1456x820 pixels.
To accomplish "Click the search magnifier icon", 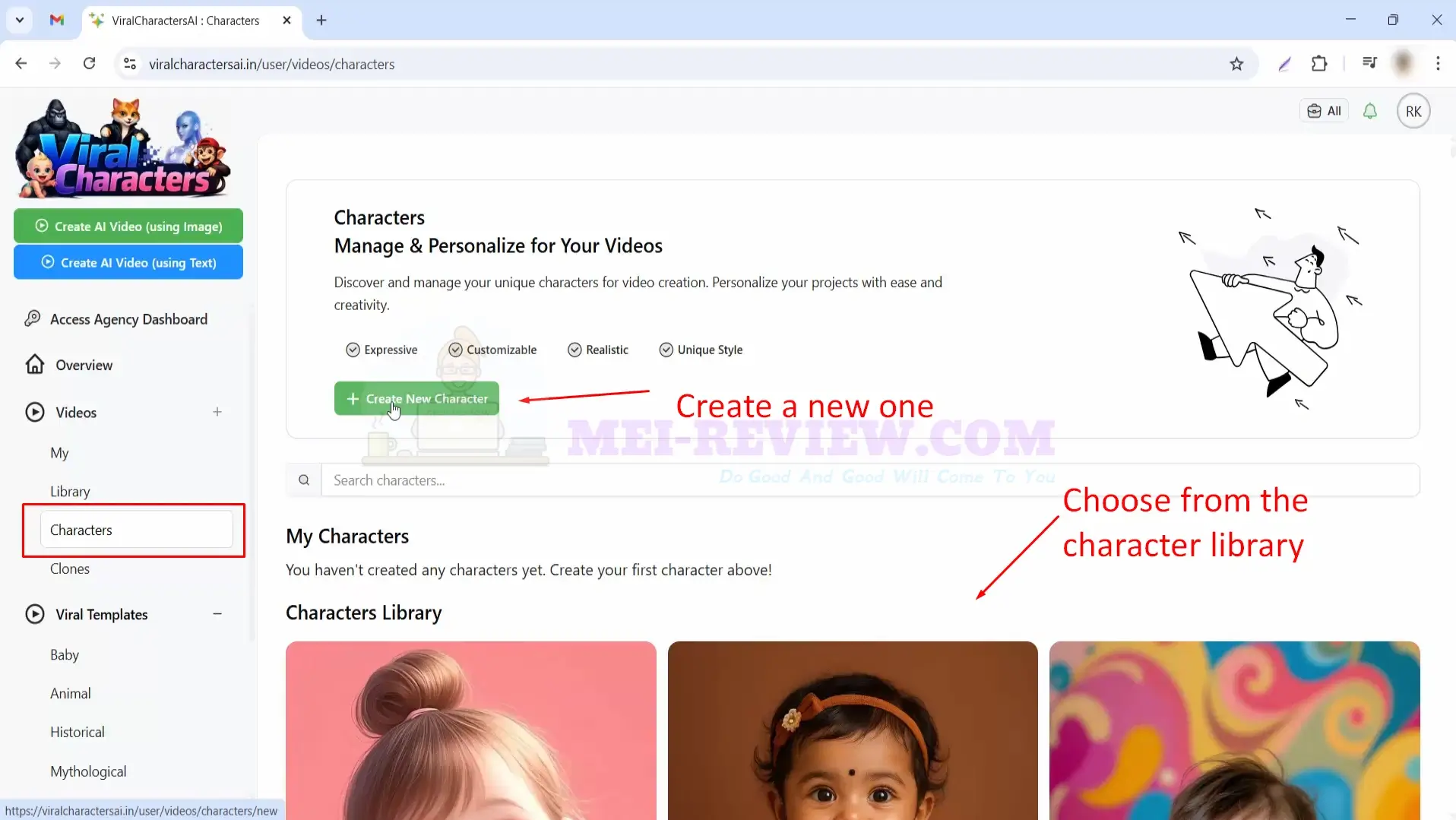I will click(304, 480).
